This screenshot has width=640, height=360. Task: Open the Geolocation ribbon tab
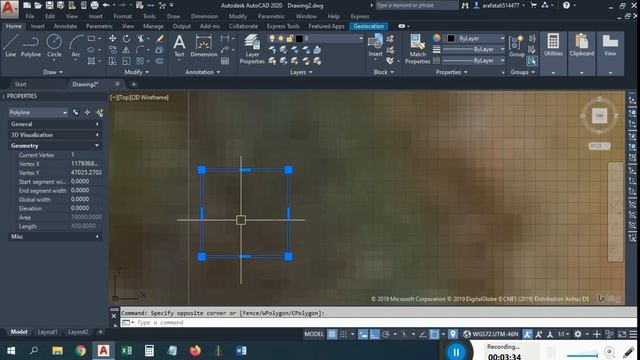click(x=369, y=26)
